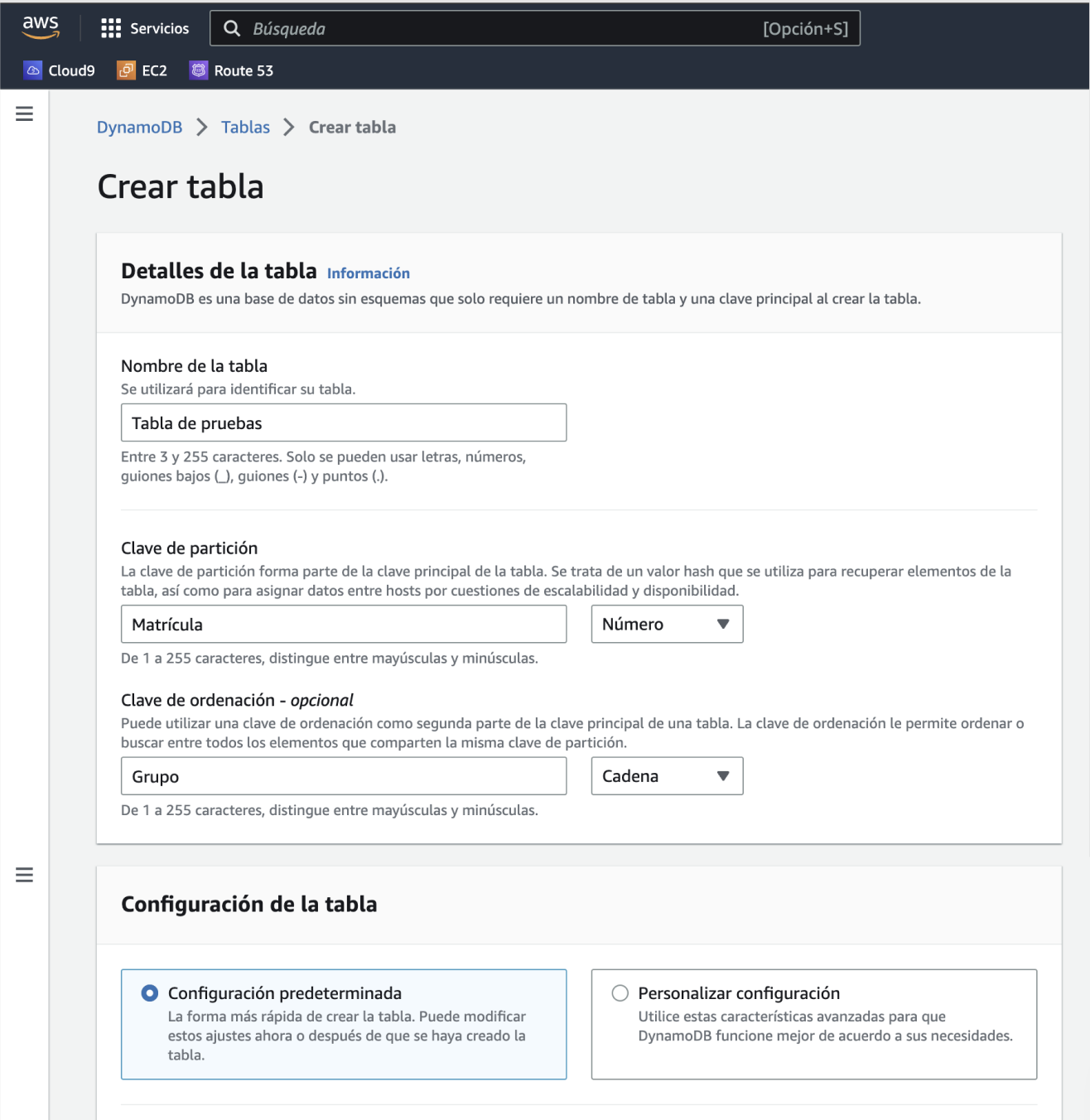Go to the DynamoDB breadcrumb link

139,127
